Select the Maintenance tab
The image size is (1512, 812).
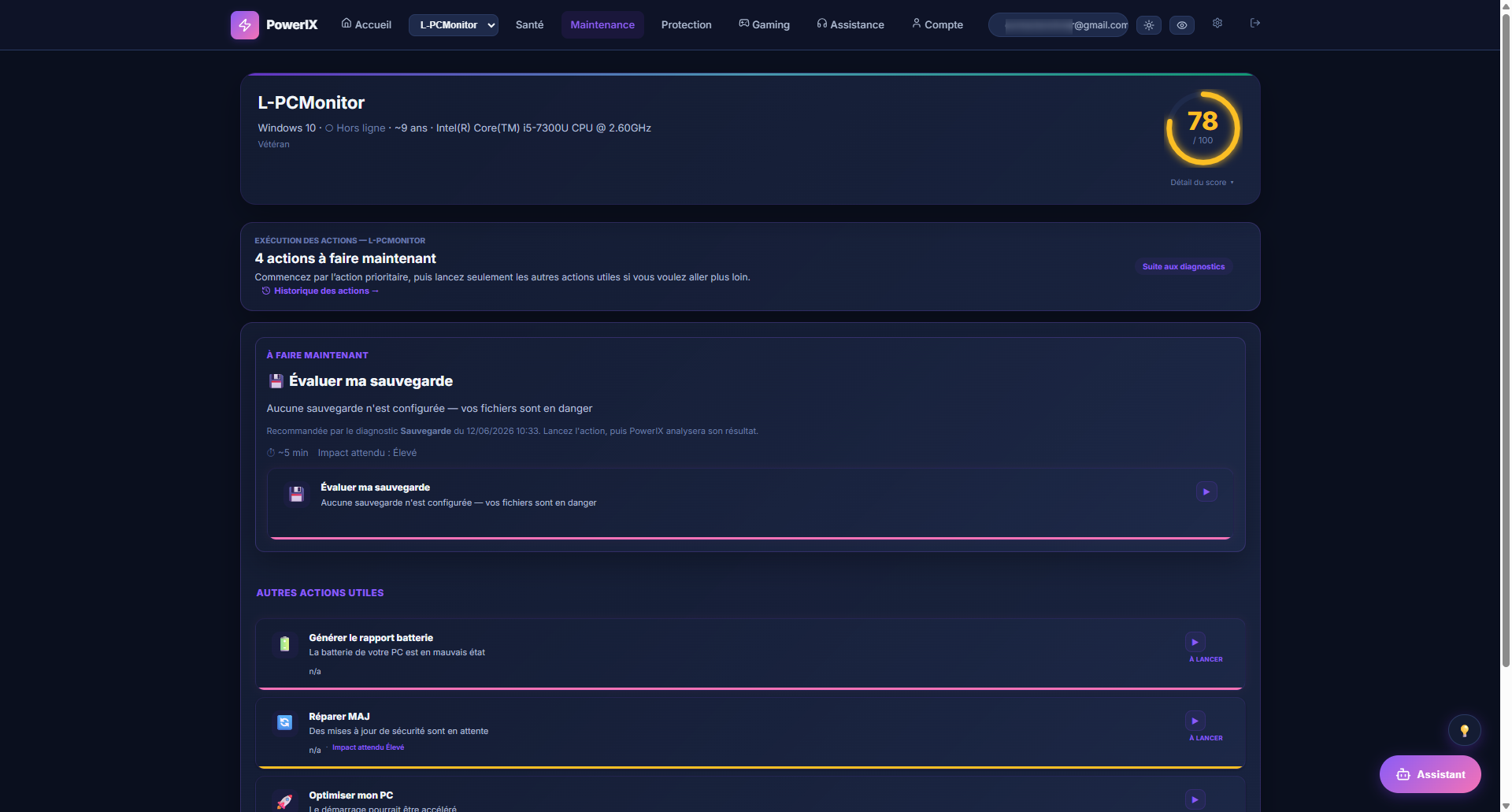click(x=602, y=24)
